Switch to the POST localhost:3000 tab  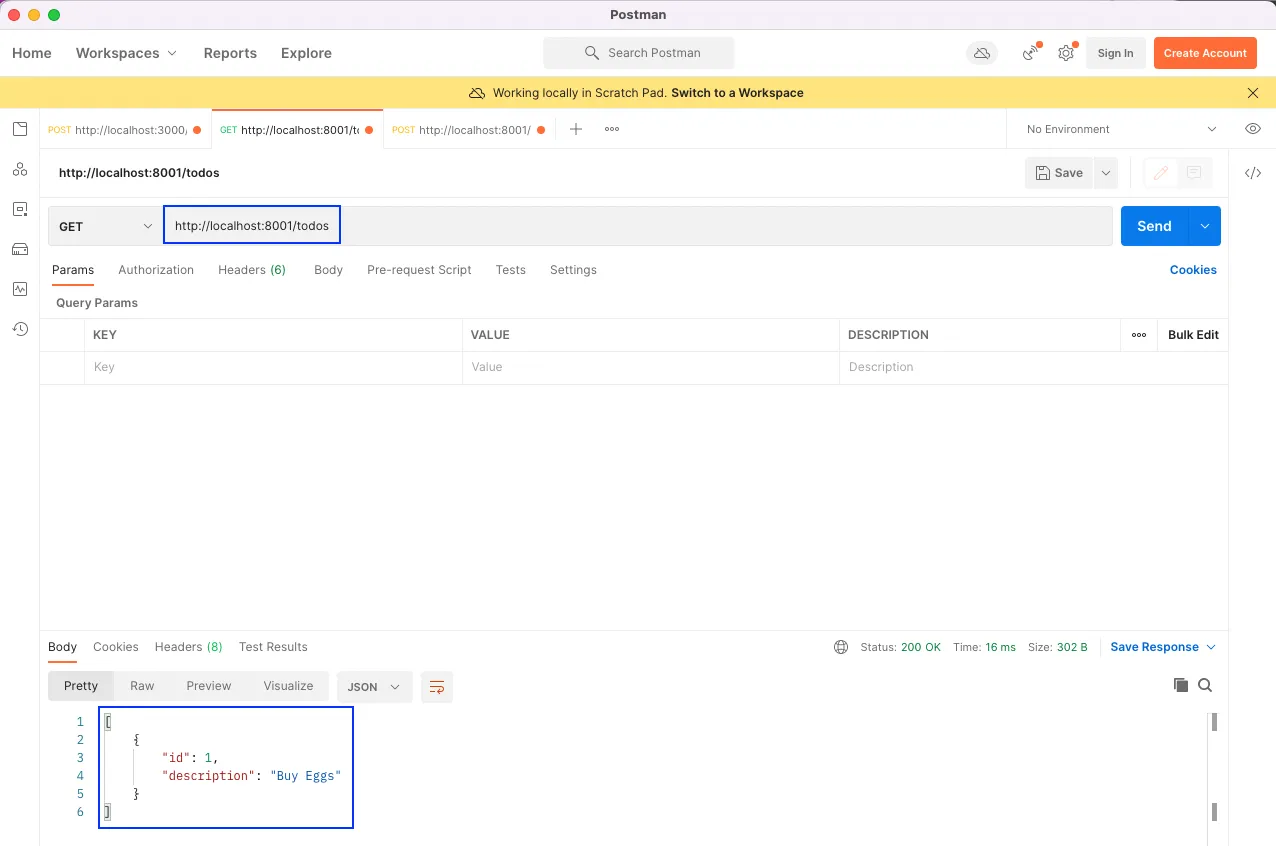pyautogui.click(x=125, y=130)
